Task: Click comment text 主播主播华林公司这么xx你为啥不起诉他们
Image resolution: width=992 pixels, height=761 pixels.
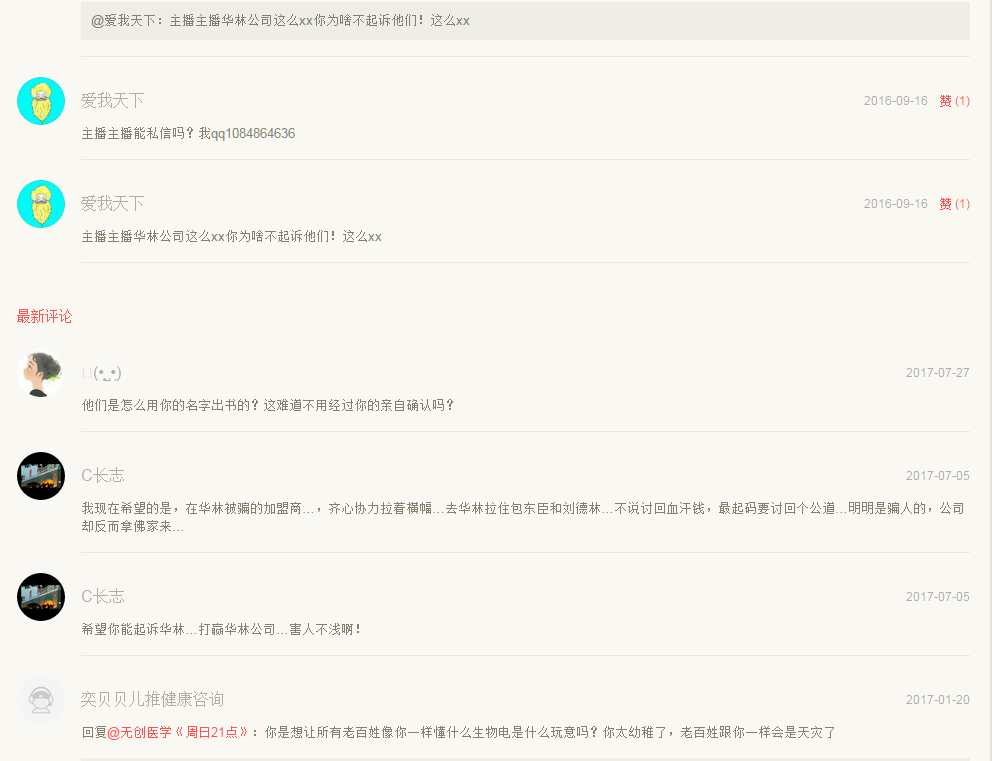Action: 231,237
